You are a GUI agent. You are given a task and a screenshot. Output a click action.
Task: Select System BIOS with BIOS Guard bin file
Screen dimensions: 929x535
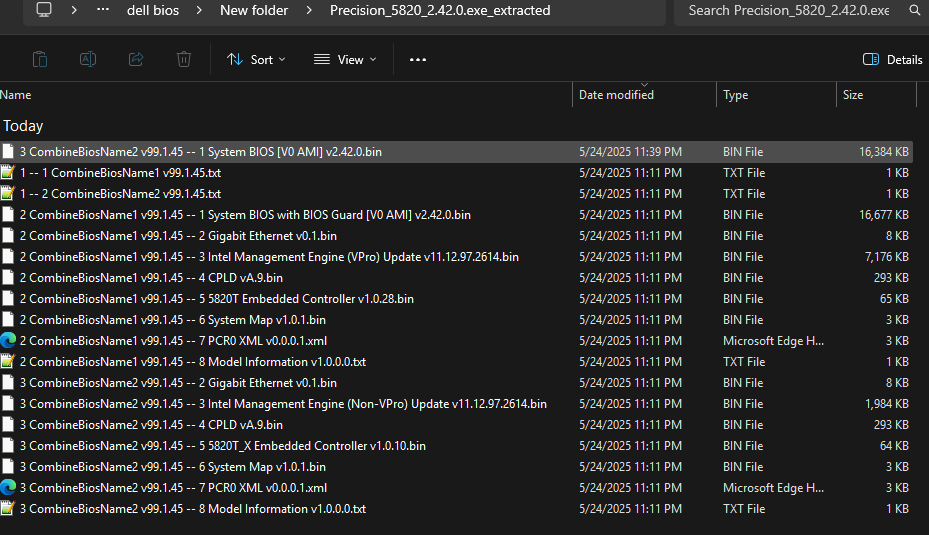click(x=456, y=214)
